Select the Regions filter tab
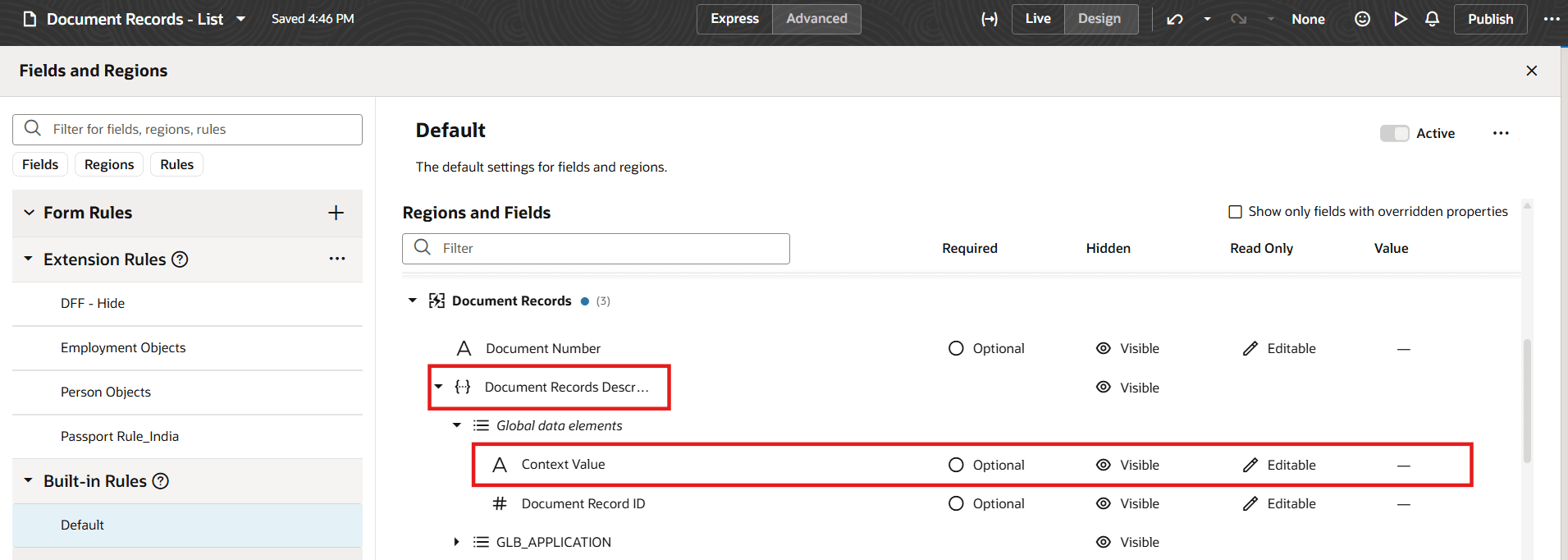The image size is (1568, 560). tap(109, 164)
